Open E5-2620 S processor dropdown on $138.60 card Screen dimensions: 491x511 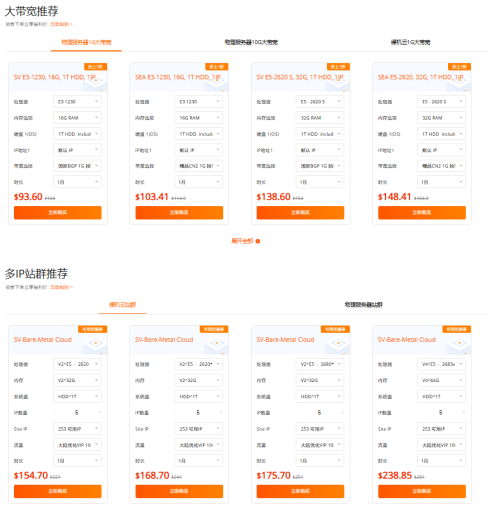point(320,102)
